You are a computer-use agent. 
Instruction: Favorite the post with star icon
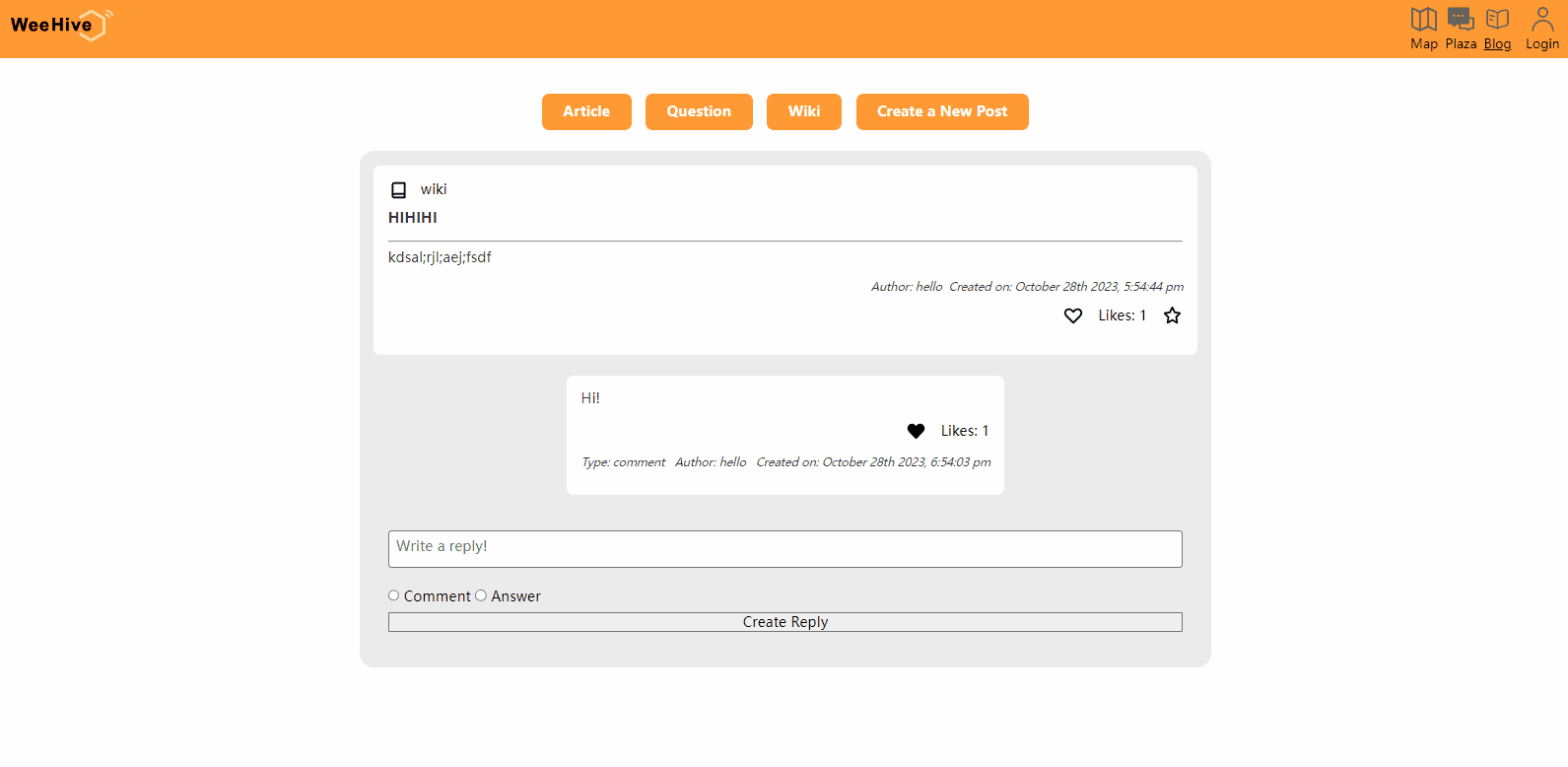coord(1172,315)
